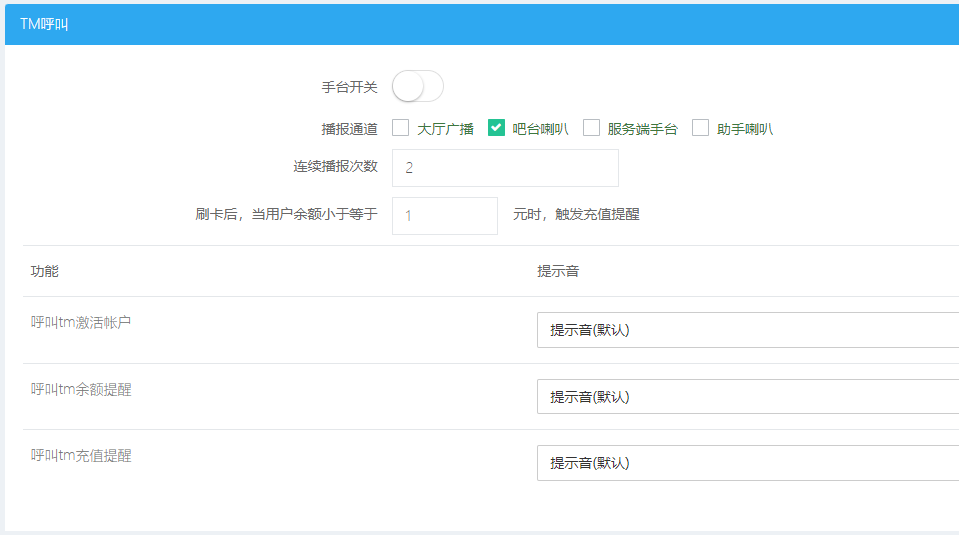Click the 提示音 column header

(x=558, y=271)
